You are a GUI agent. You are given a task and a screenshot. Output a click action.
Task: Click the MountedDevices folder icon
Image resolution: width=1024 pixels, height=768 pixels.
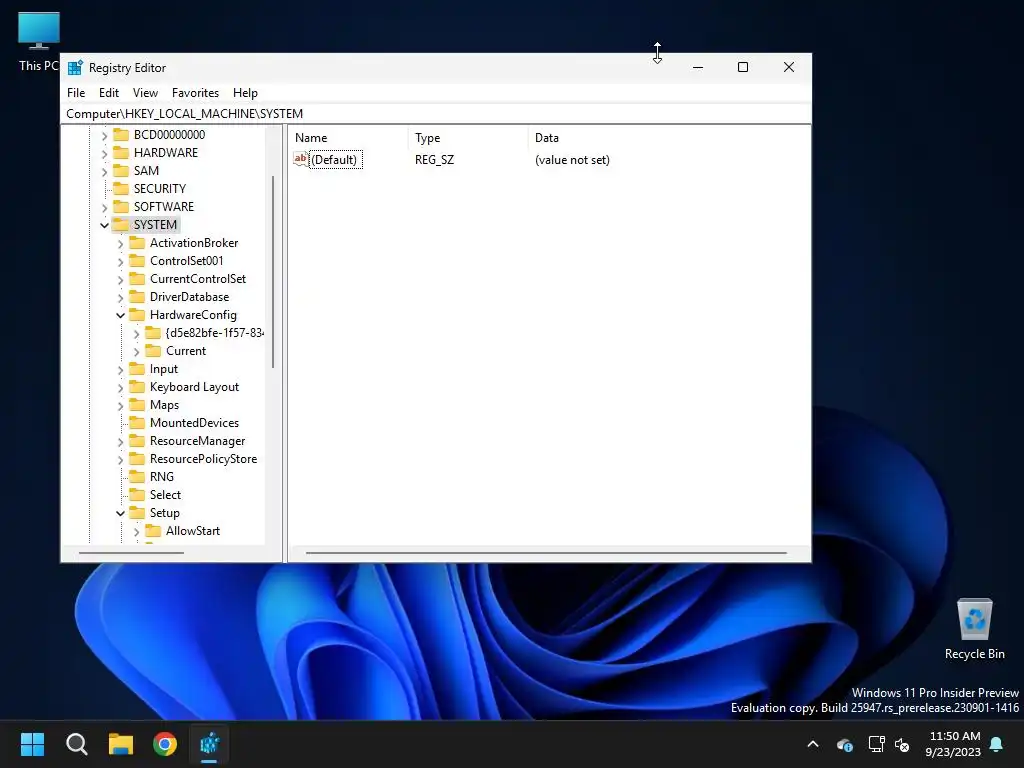[x=137, y=423]
